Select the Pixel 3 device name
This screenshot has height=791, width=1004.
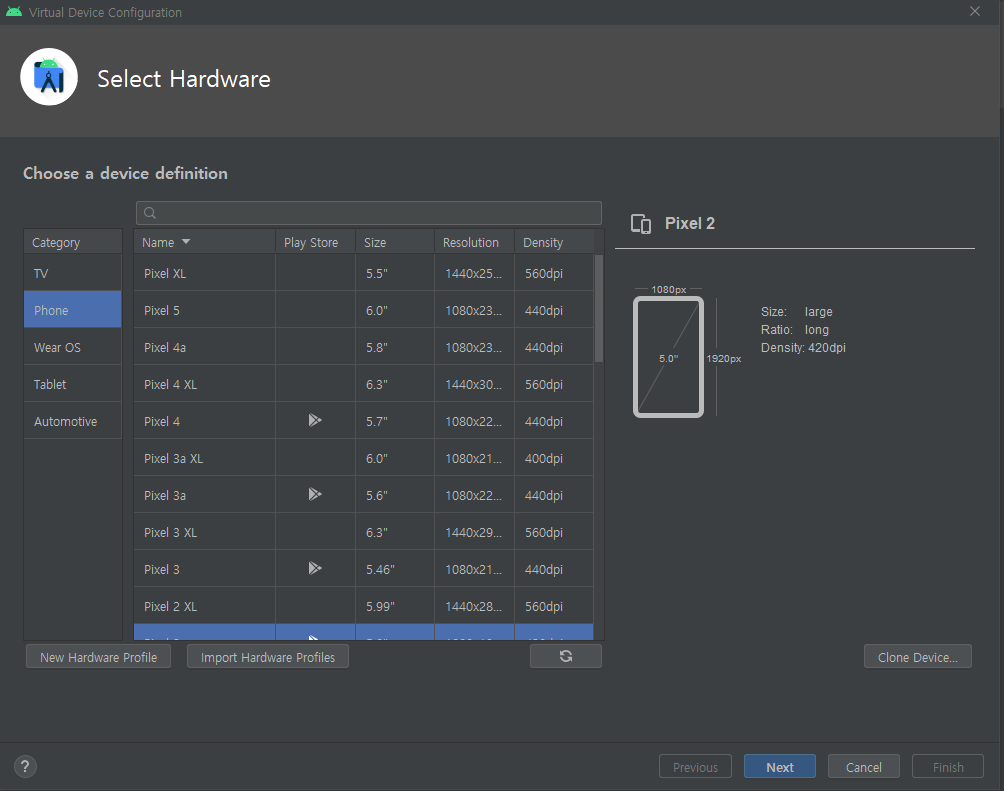162,569
